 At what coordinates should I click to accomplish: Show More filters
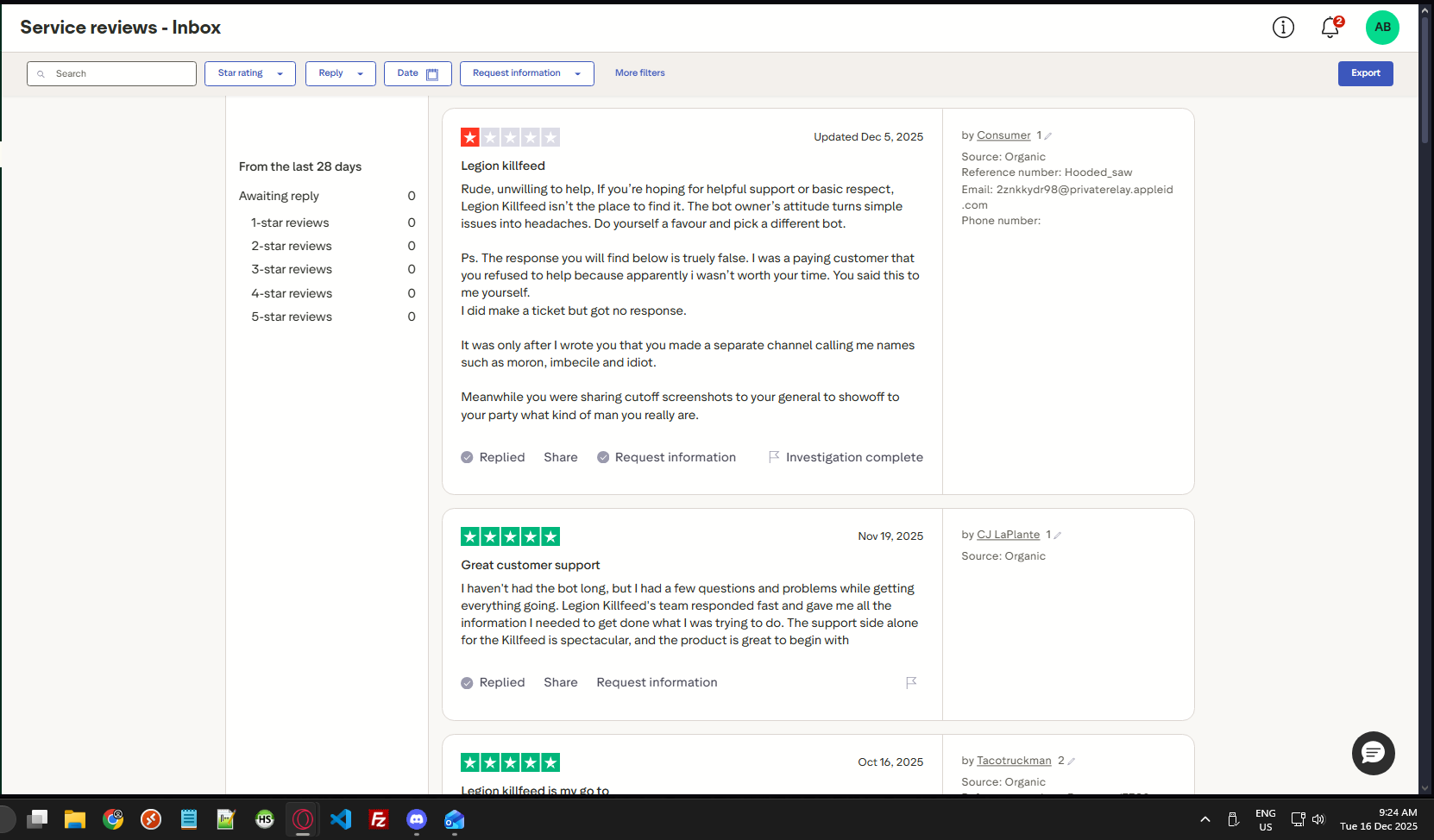pos(640,73)
